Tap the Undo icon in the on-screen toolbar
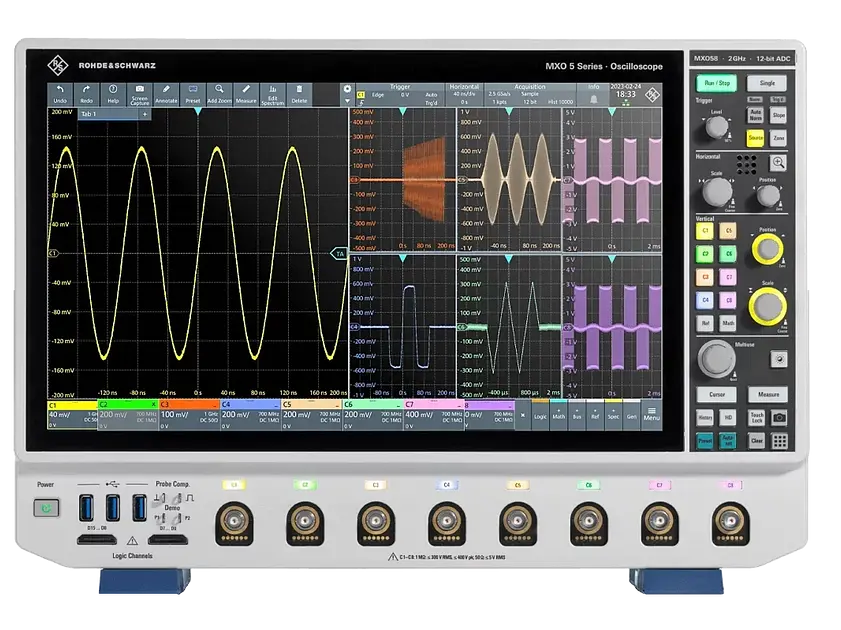This screenshot has height=630, width=841. tap(60, 94)
